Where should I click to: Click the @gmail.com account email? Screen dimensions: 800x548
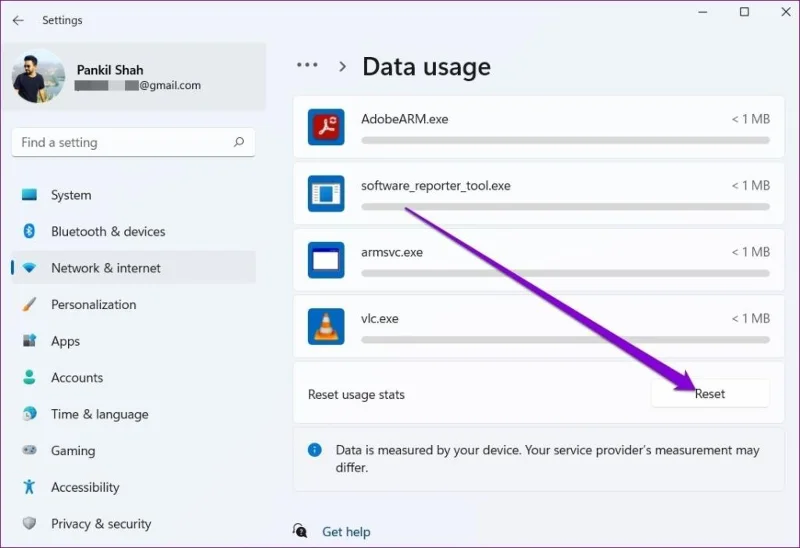[138, 85]
